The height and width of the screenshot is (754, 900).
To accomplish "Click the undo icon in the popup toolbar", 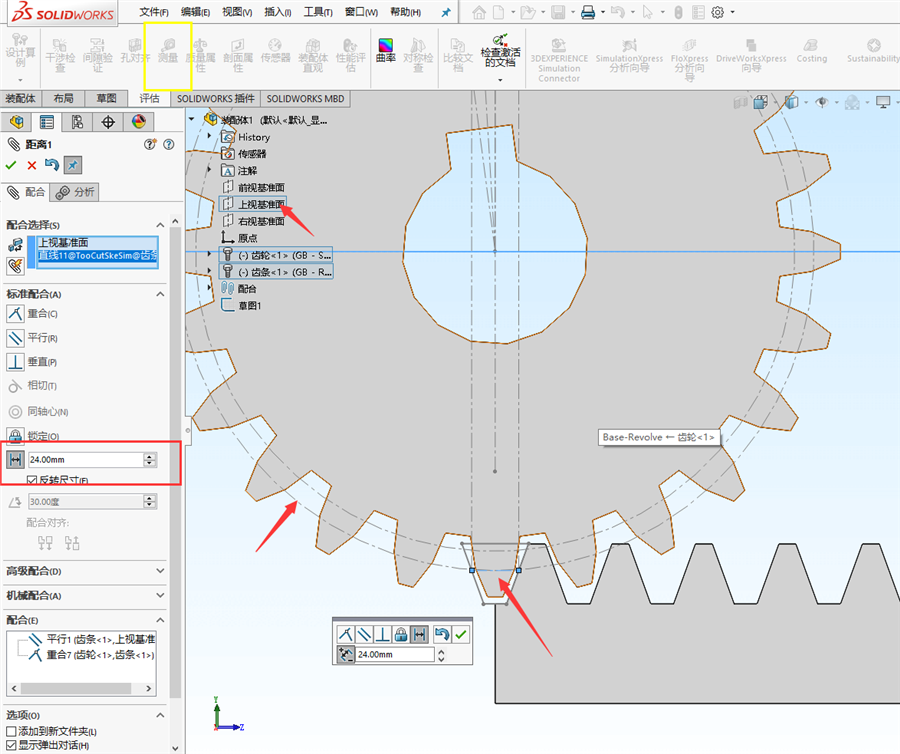I will pyautogui.click(x=441, y=634).
